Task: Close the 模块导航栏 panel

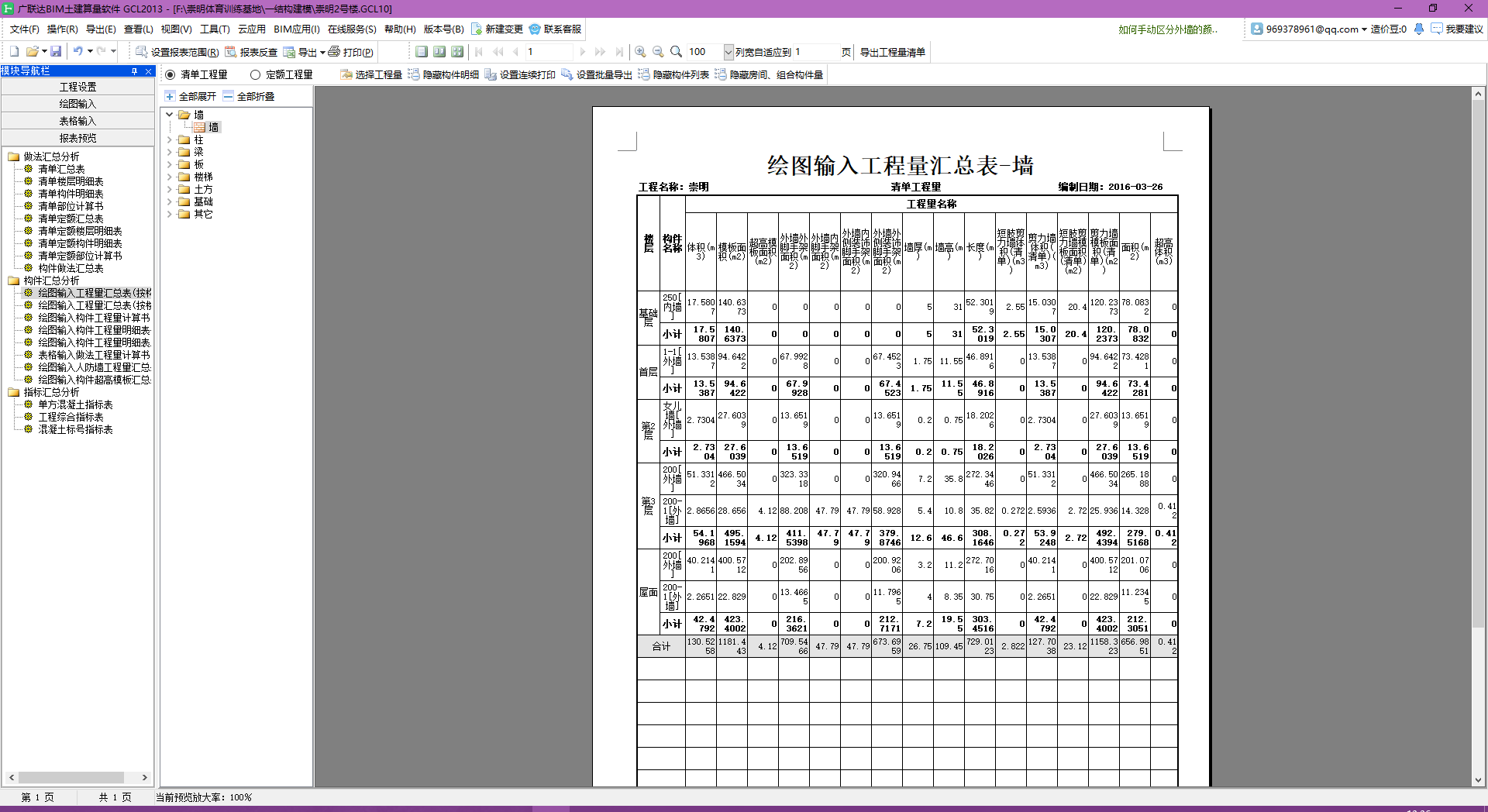Action: point(148,71)
